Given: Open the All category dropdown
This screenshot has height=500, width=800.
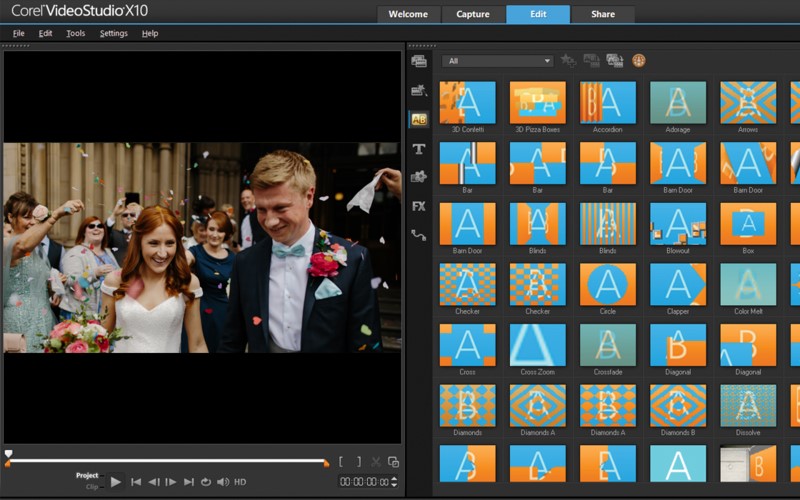Looking at the screenshot, I should (498, 61).
